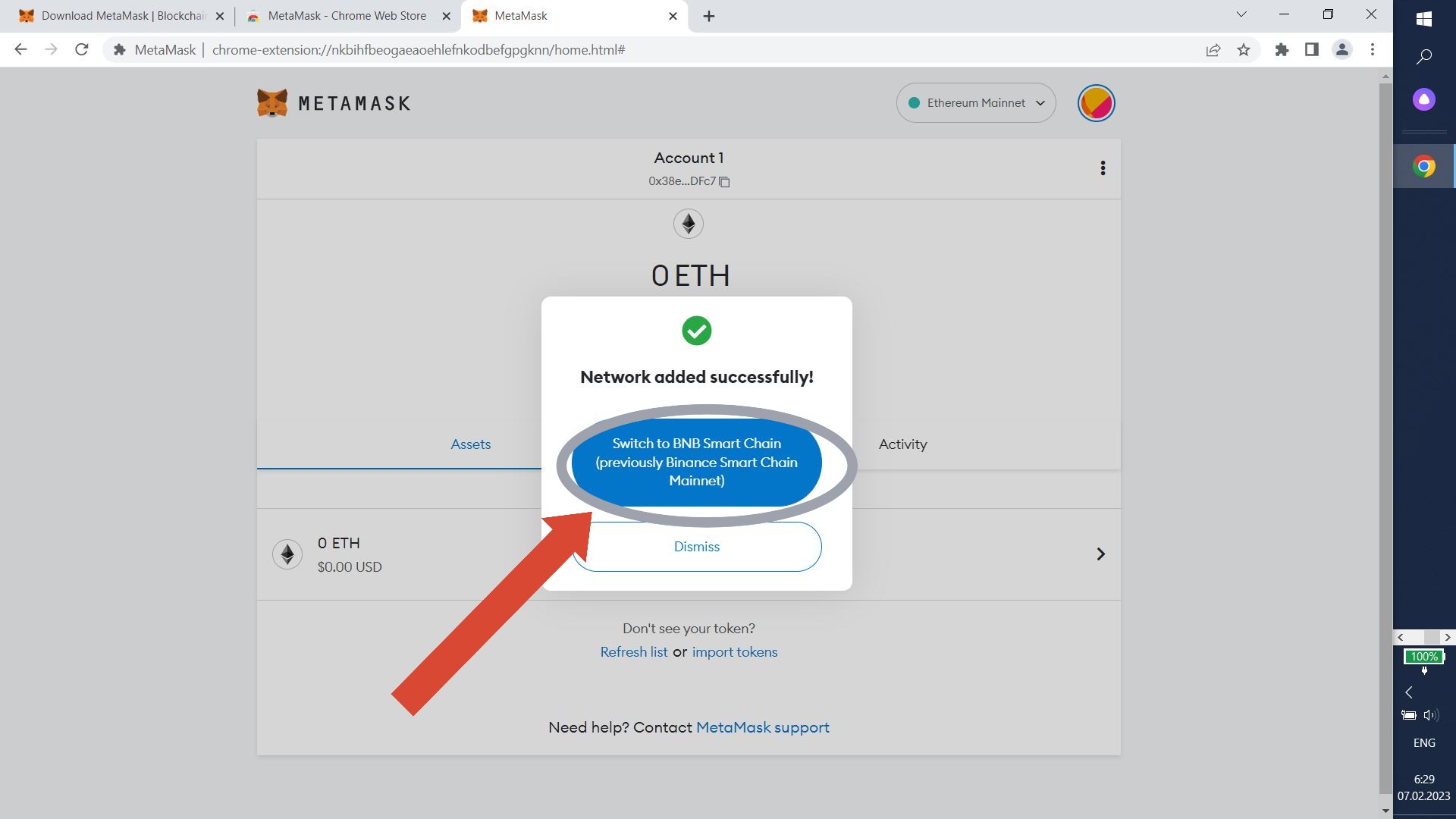Open Windows Start menu
The height and width of the screenshot is (819, 1456).
point(1423,19)
